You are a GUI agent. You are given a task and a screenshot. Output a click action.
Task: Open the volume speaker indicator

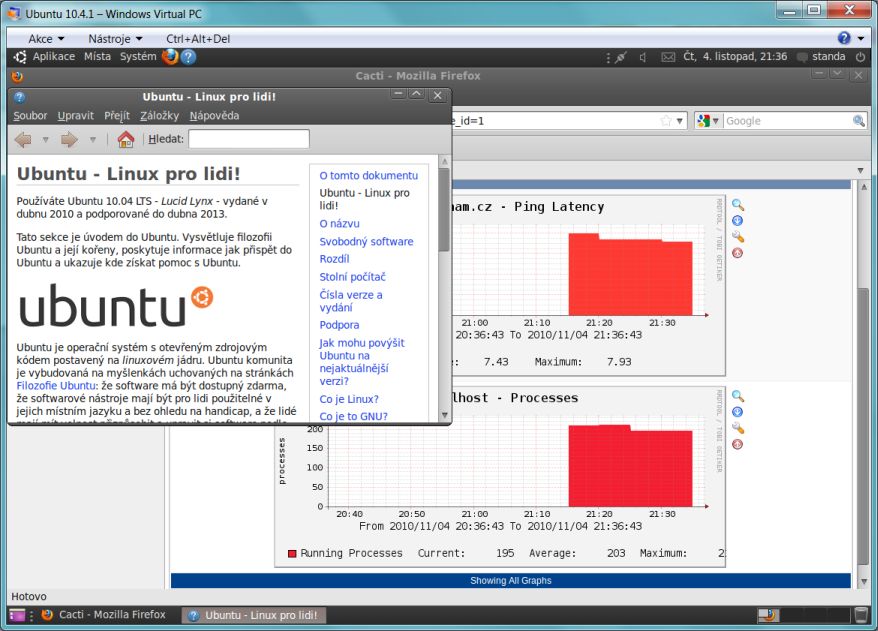click(x=643, y=57)
